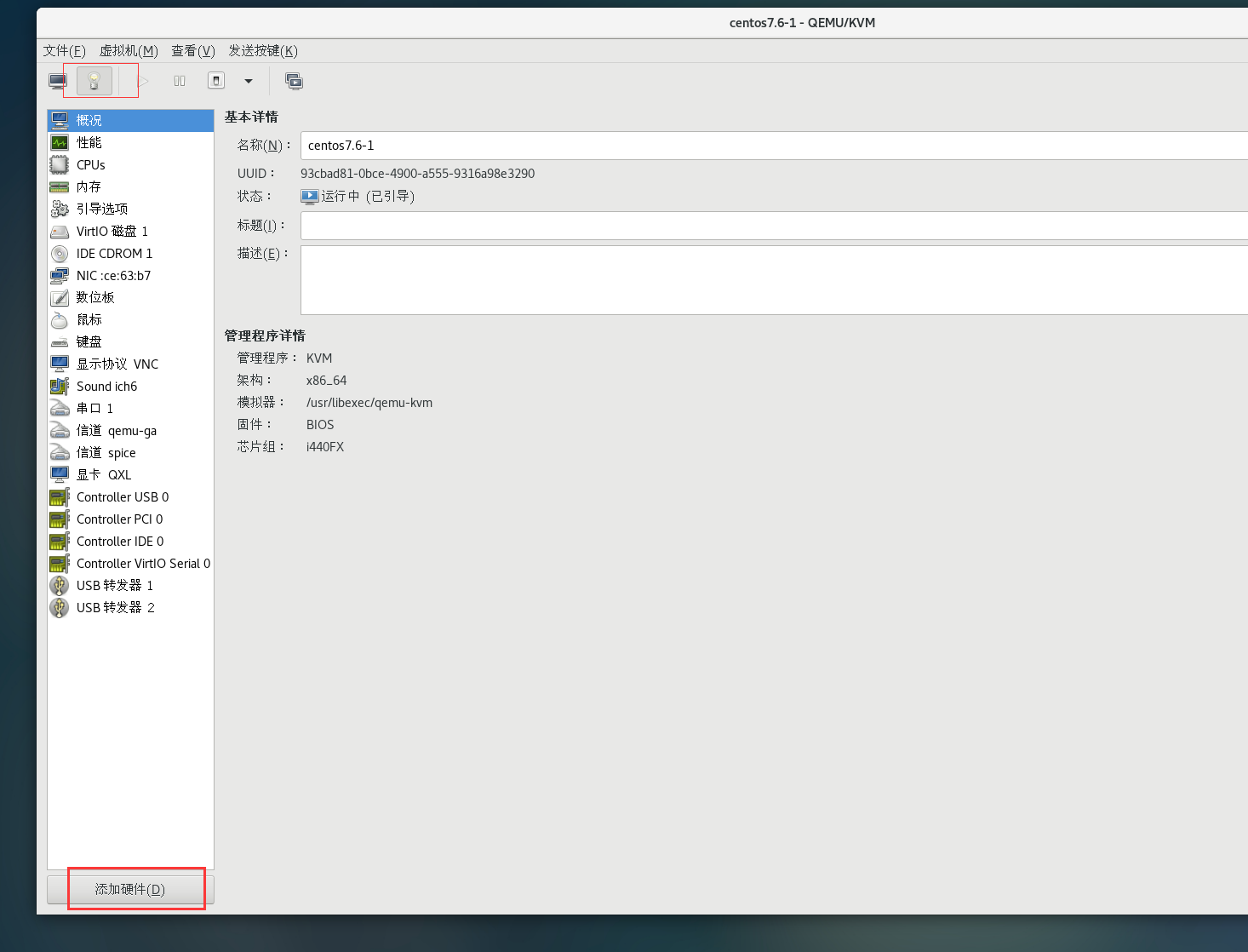
Task: Select the 信道 qemu-ga channel icon
Action: 60,431
